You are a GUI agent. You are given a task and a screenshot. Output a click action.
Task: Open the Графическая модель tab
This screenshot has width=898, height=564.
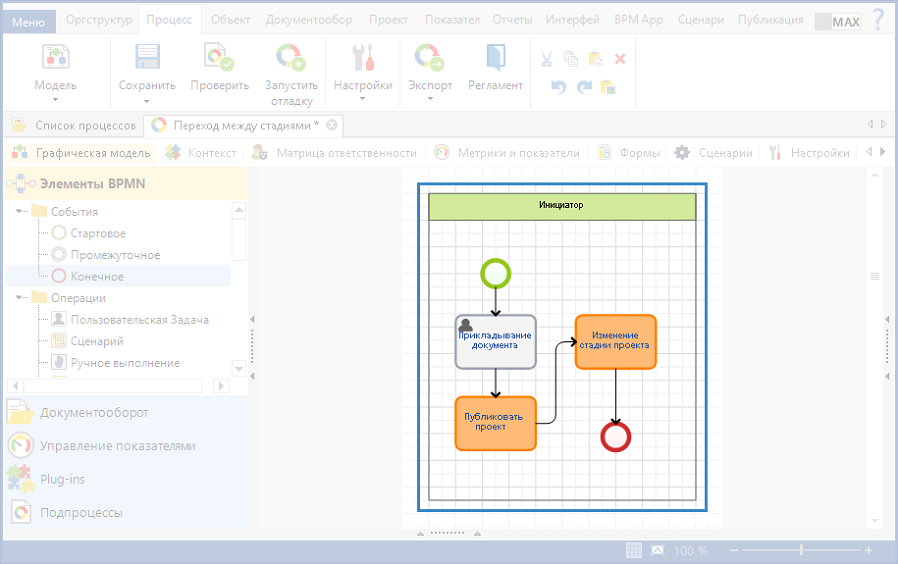[81, 153]
